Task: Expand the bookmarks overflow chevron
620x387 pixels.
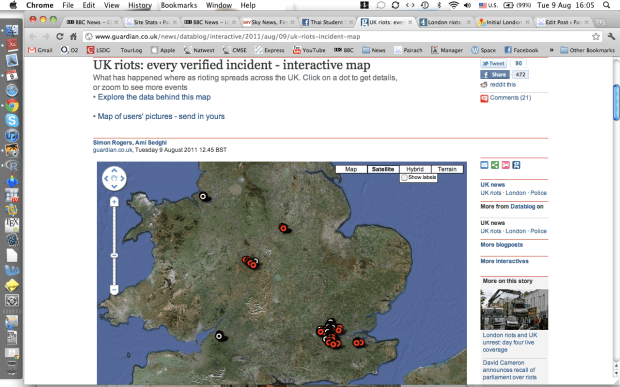Action: coord(551,50)
